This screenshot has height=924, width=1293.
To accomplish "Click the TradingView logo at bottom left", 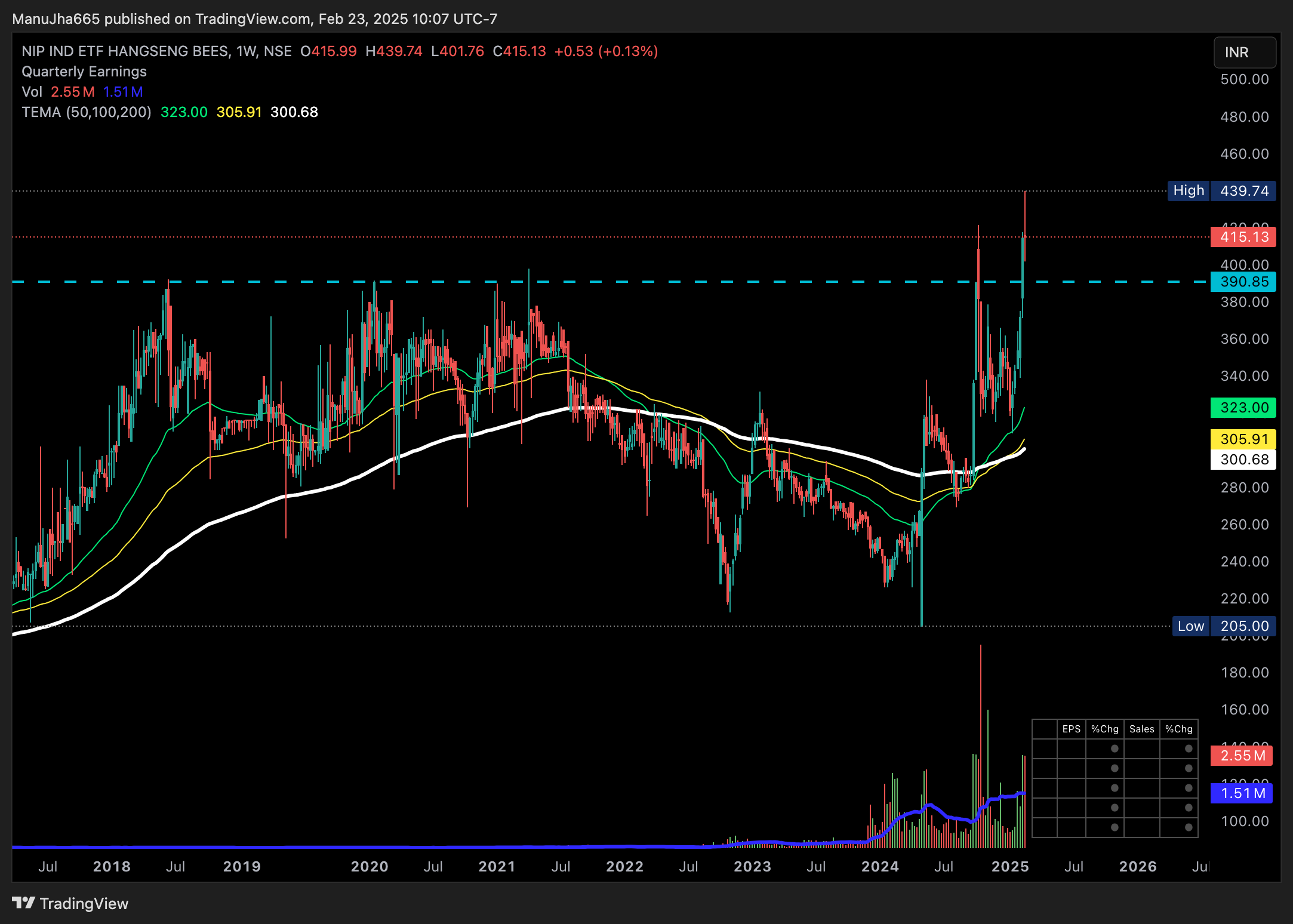I will tap(70, 903).
